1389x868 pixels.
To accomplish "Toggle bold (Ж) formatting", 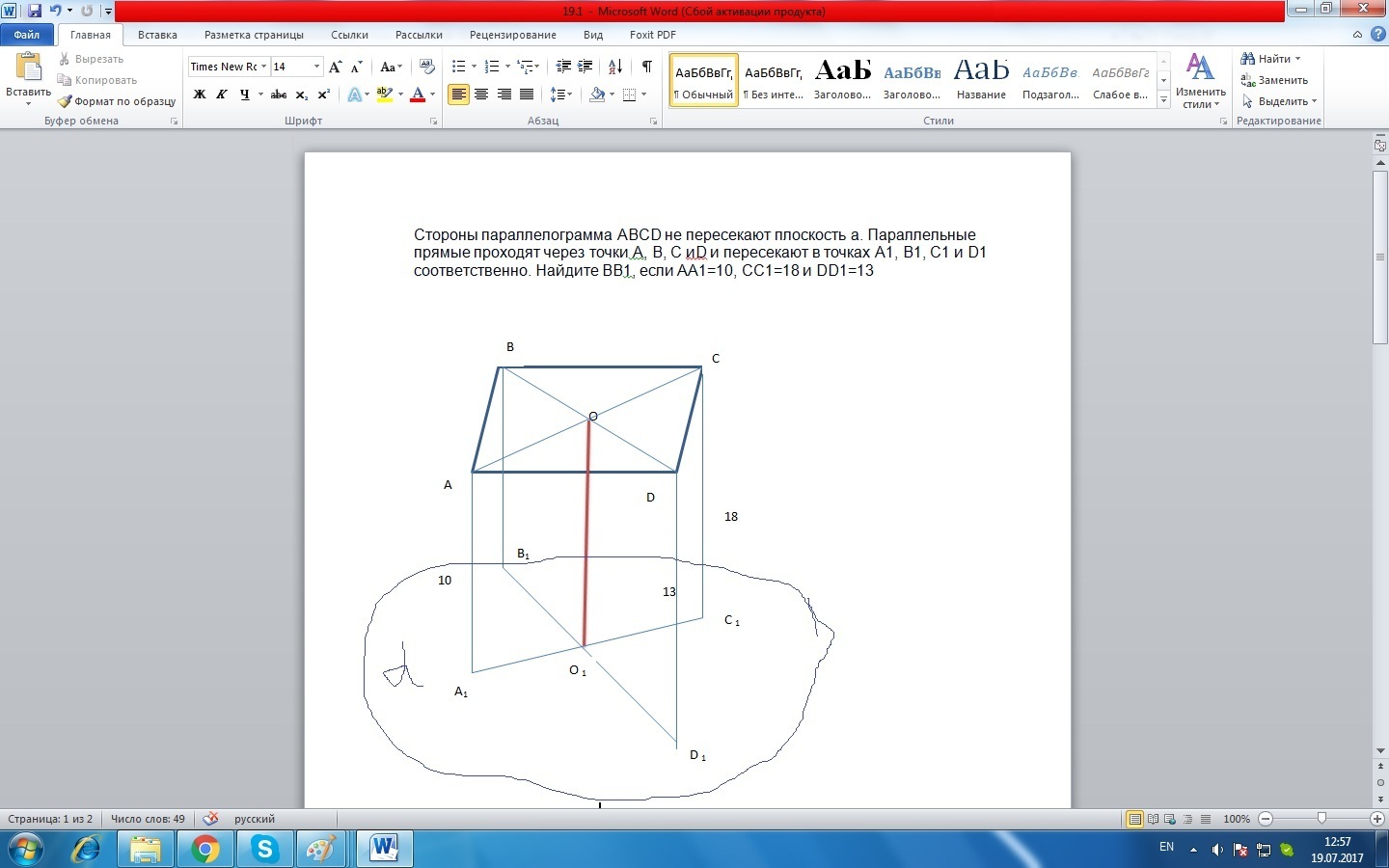I will click(x=200, y=95).
